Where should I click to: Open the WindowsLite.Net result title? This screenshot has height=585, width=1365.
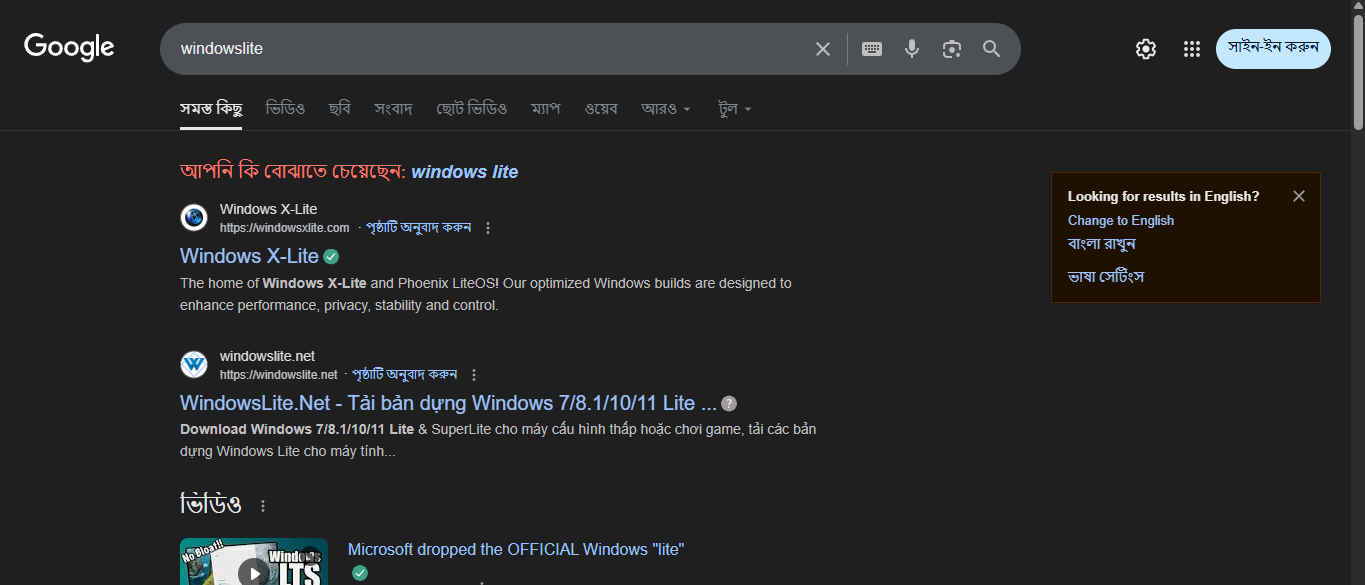[448, 403]
